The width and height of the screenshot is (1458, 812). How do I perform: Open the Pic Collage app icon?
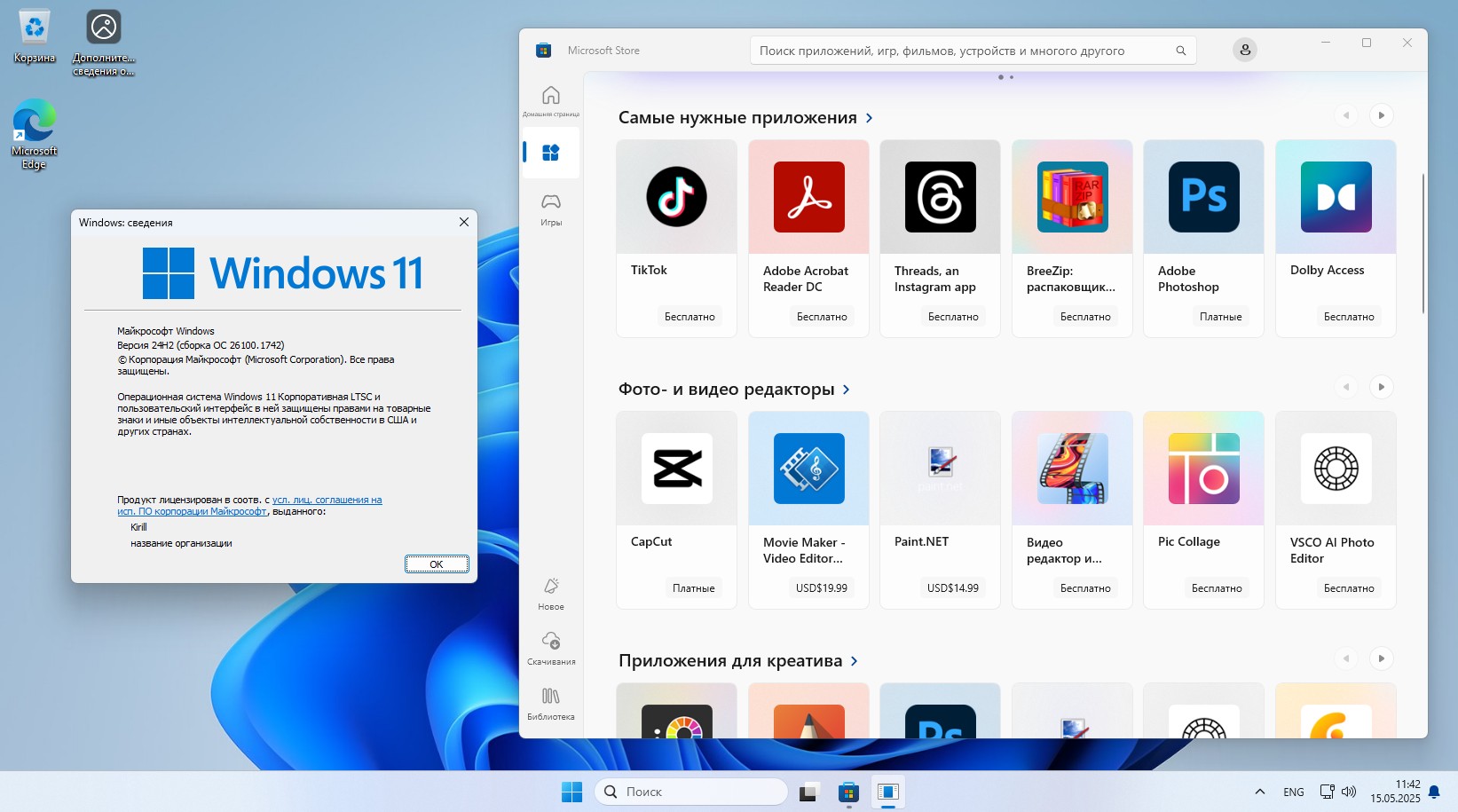click(1203, 469)
